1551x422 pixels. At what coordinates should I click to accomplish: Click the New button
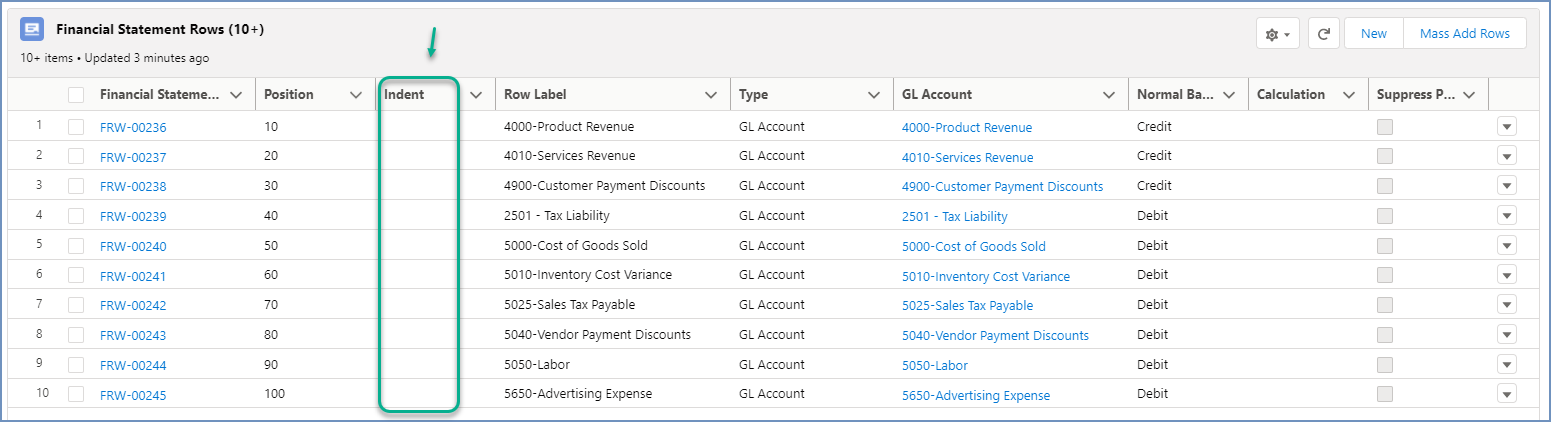1373,34
